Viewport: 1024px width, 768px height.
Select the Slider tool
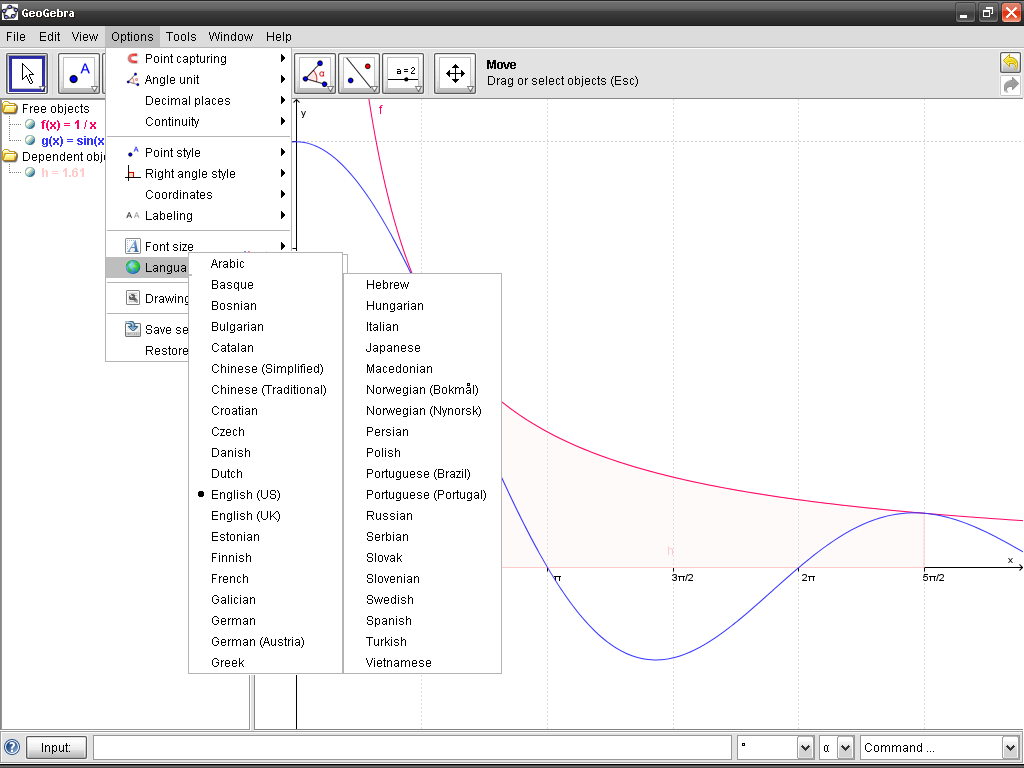pos(404,73)
